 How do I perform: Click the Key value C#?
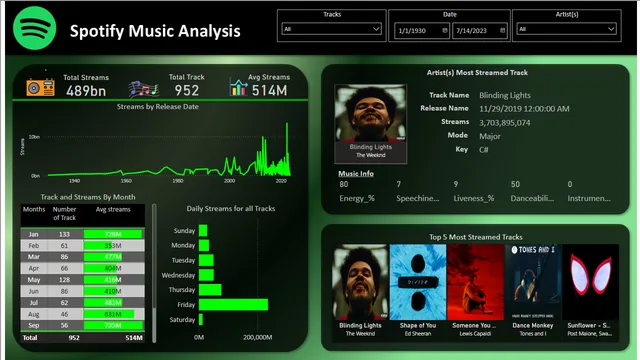(484, 150)
